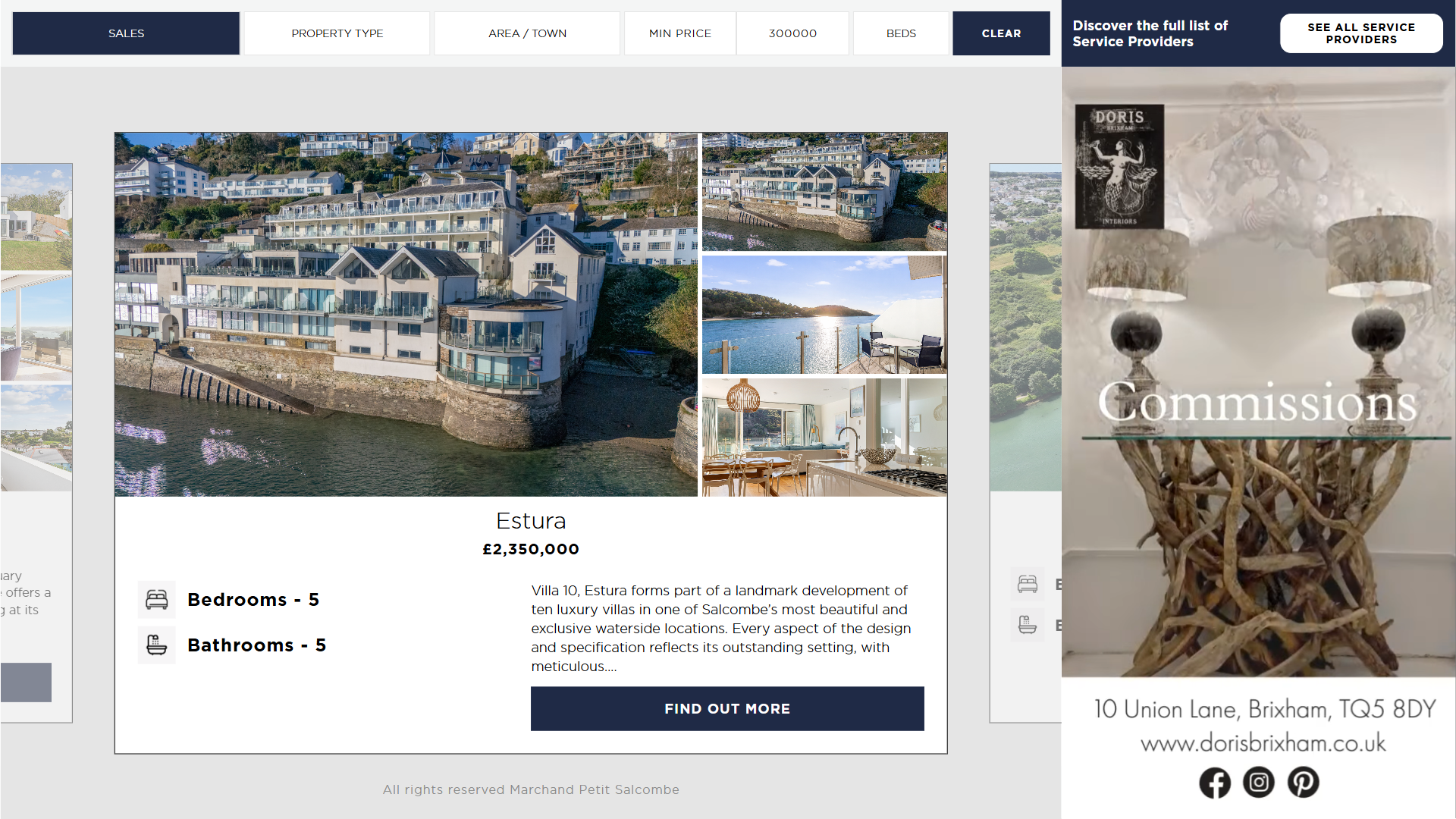The image size is (1456, 819).
Task: Click bed icon on next listing card
Action: (x=1028, y=584)
